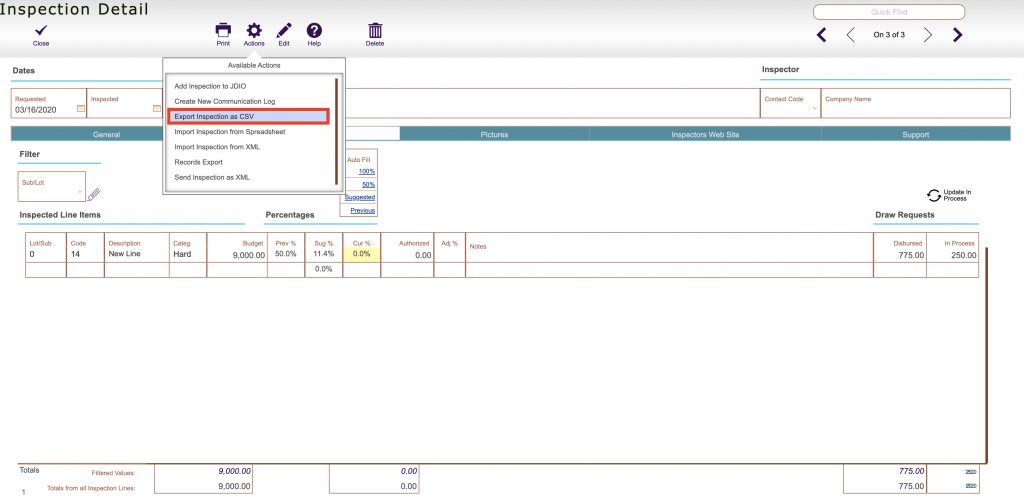Click the Company Name field

(915, 103)
